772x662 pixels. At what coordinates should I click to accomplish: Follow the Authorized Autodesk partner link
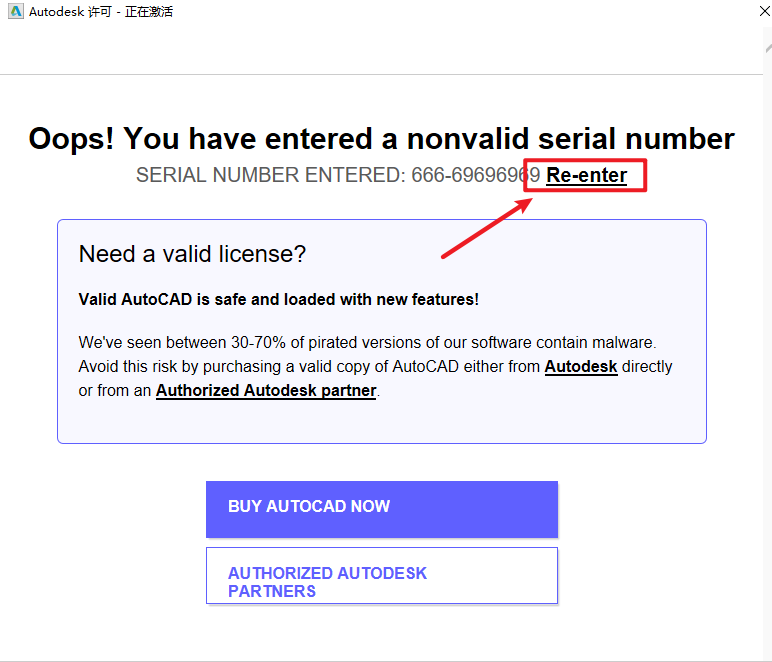266,391
